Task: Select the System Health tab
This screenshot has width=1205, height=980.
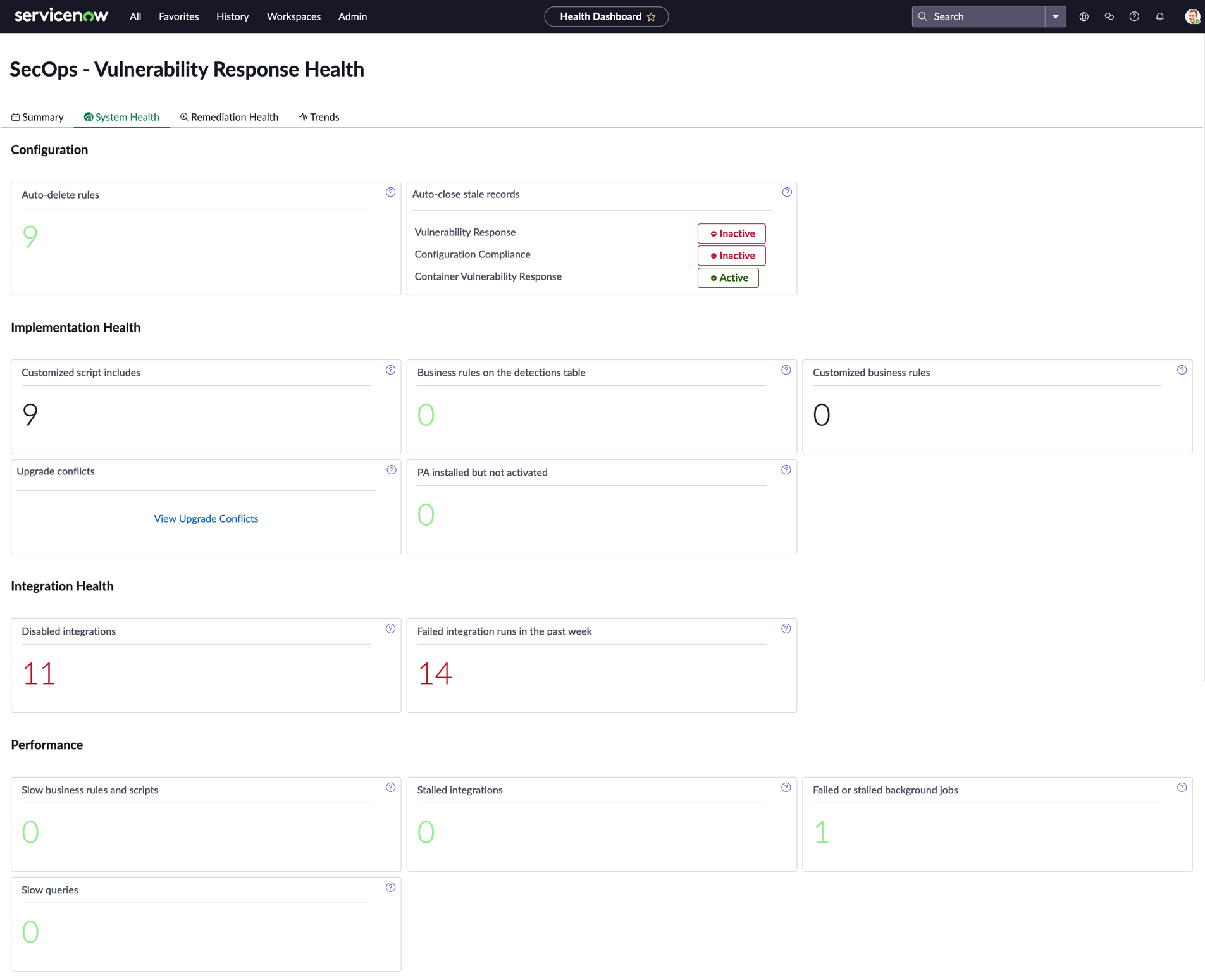Action: pos(121,117)
